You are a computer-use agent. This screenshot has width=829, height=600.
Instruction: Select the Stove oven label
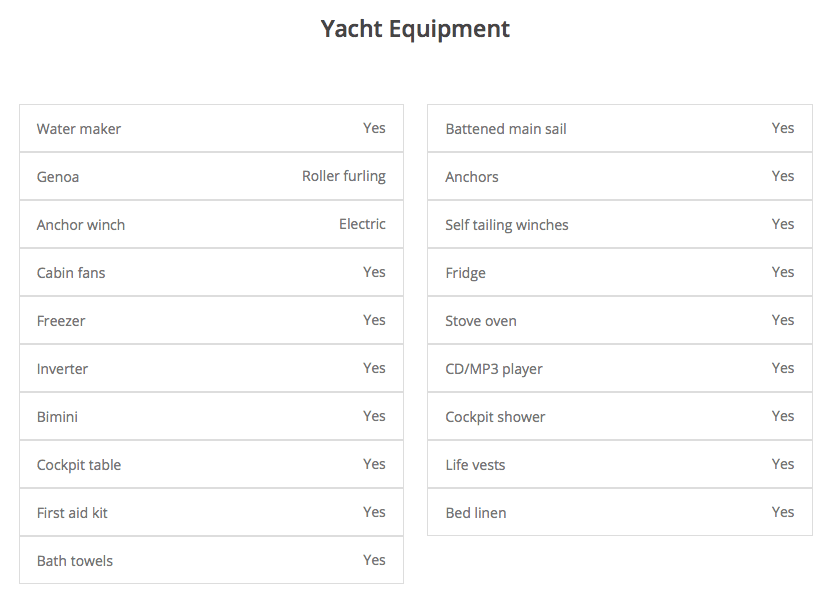click(x=481, y=321)
